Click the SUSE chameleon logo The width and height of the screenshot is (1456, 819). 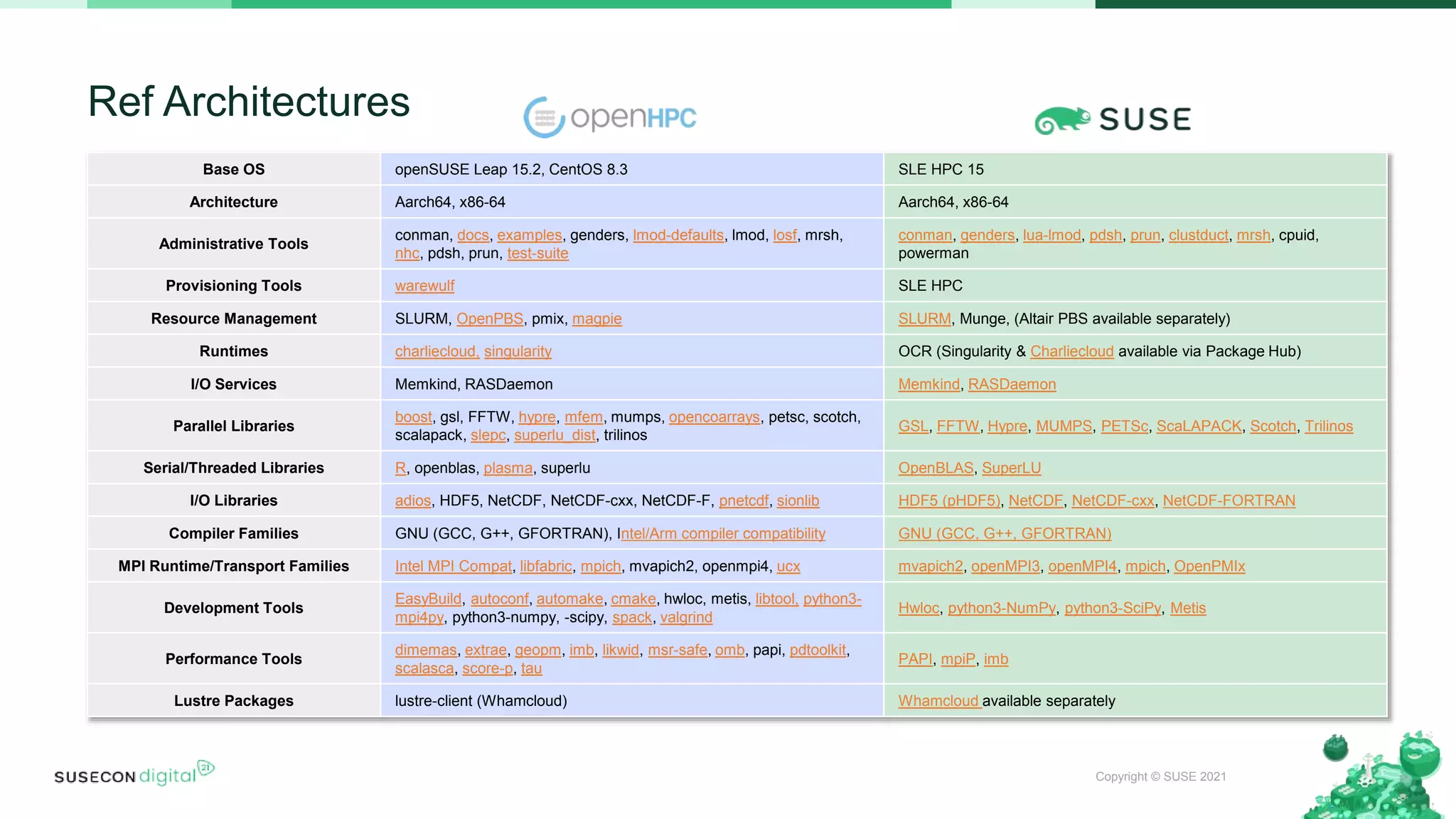point(1113,119)
